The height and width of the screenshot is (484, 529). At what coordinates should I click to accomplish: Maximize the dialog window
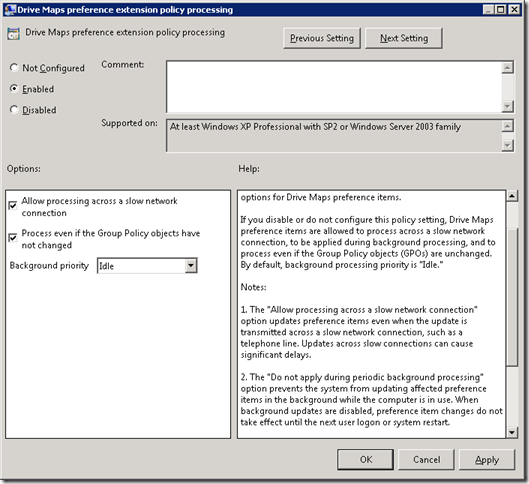(x=501, y=9)
